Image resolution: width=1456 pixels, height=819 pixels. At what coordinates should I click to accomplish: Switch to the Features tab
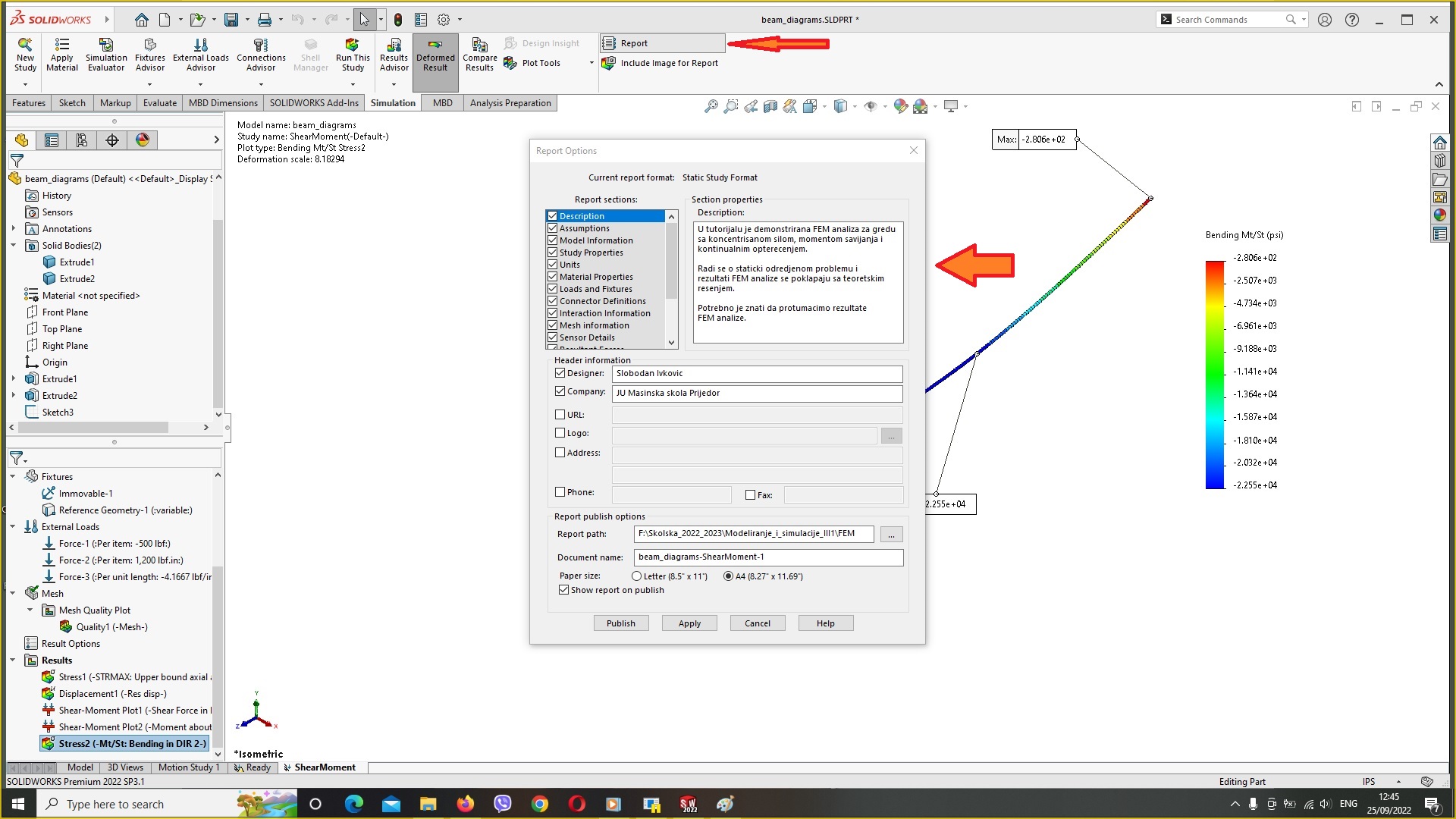tap(29, 103)
